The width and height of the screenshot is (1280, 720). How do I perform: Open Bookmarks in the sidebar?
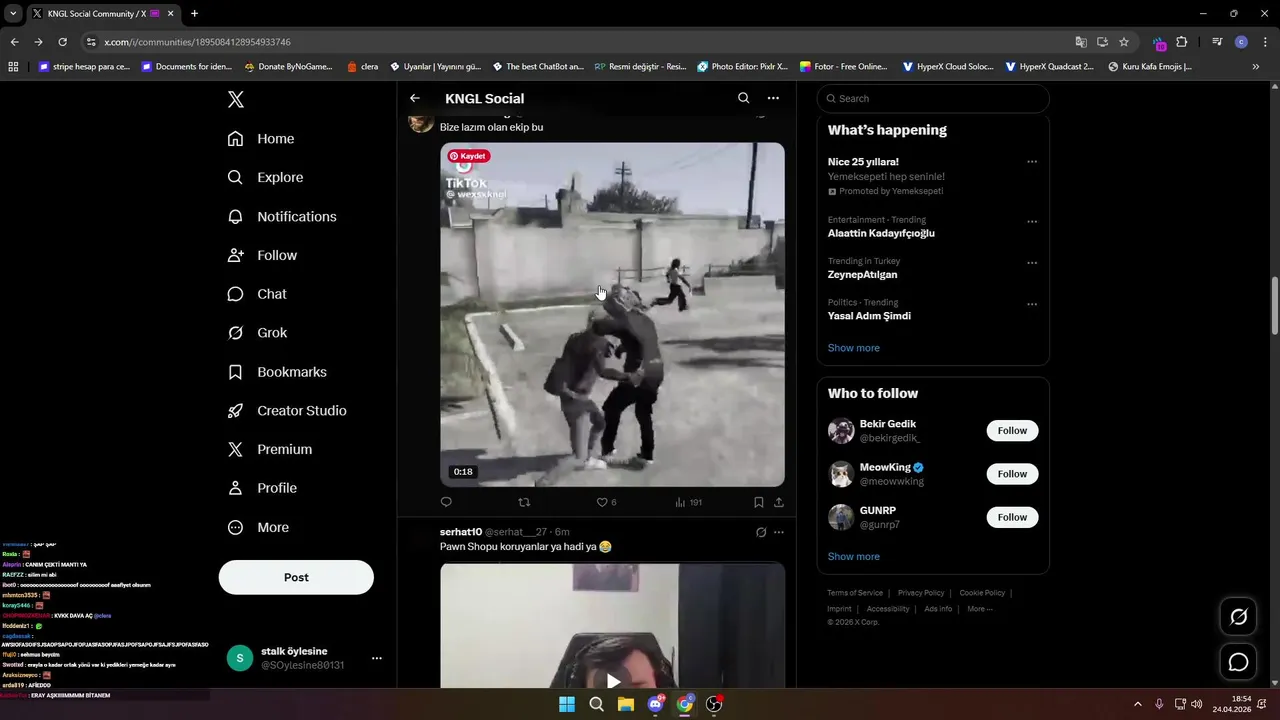tap(277, 372)
